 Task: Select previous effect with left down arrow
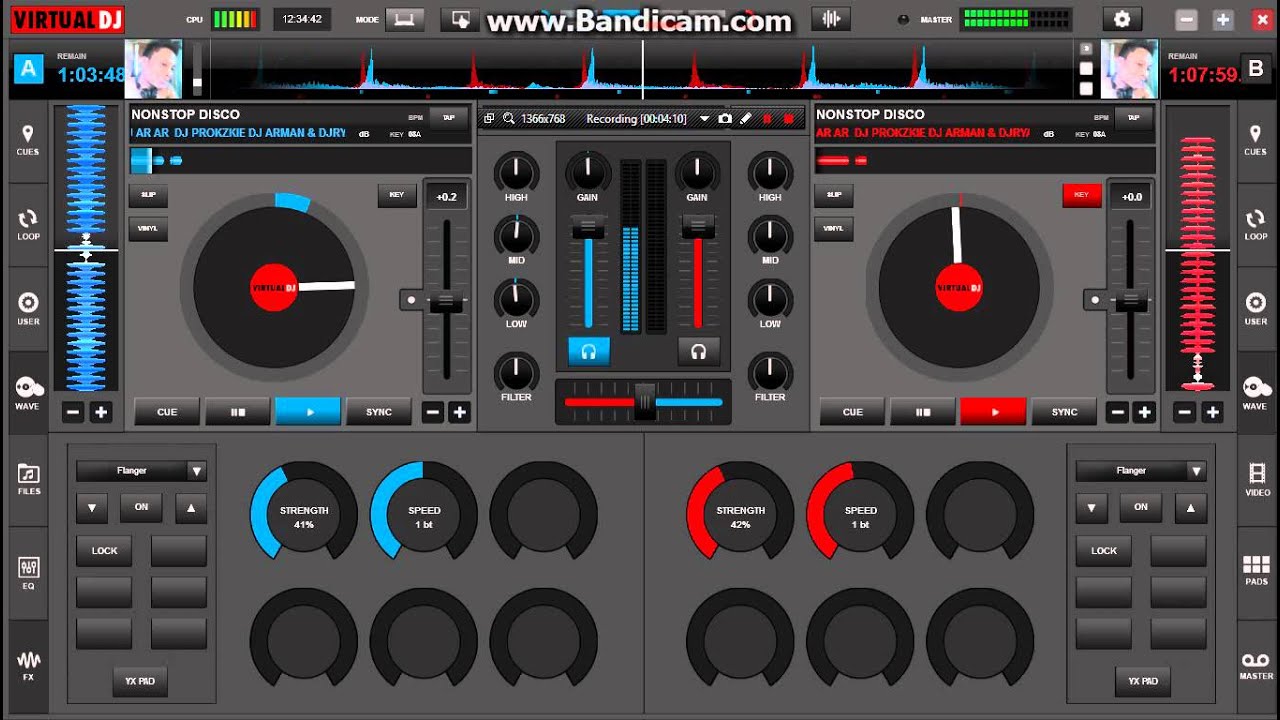(x=92, y=508)
